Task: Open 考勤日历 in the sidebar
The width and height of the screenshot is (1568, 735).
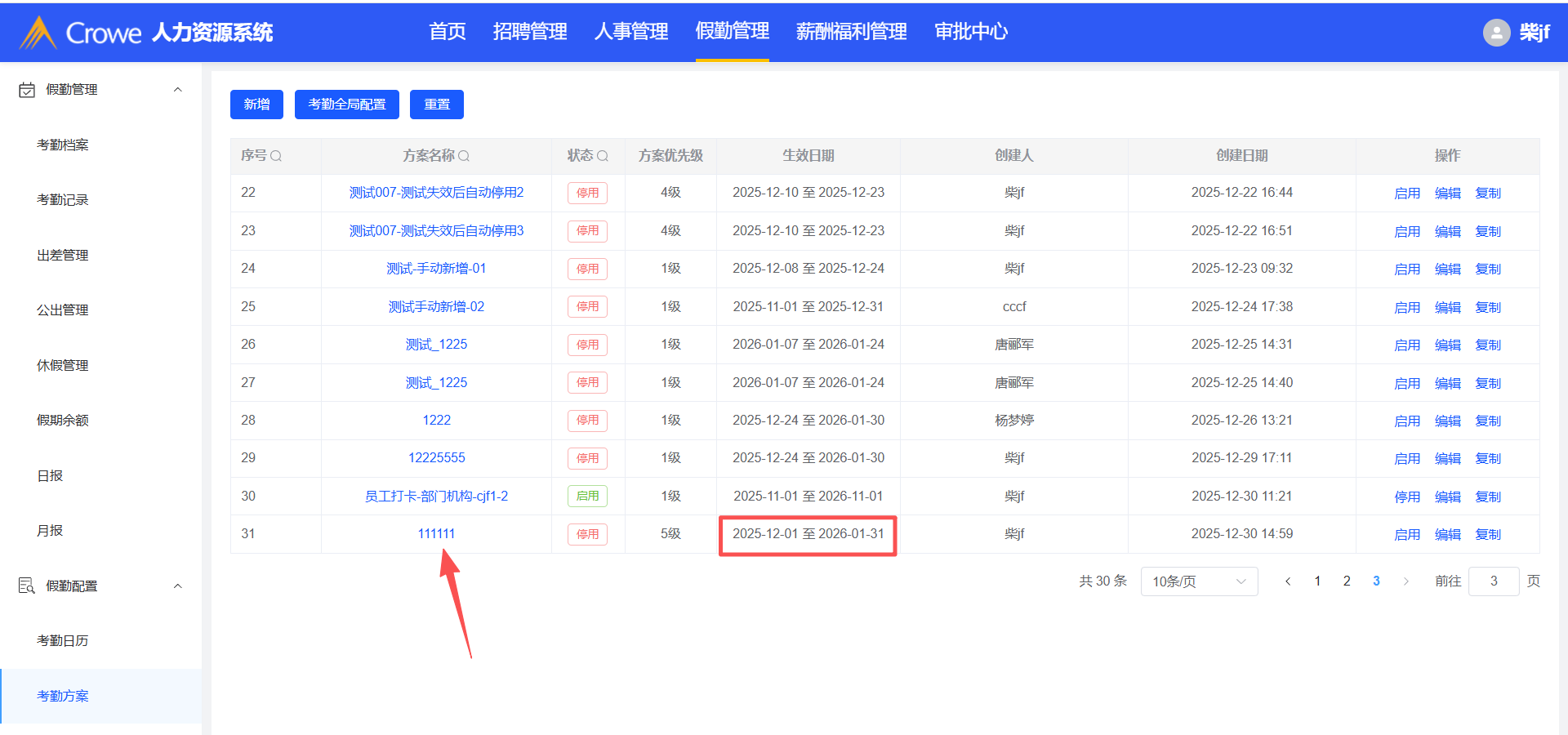Action: (x=63, y=640)
